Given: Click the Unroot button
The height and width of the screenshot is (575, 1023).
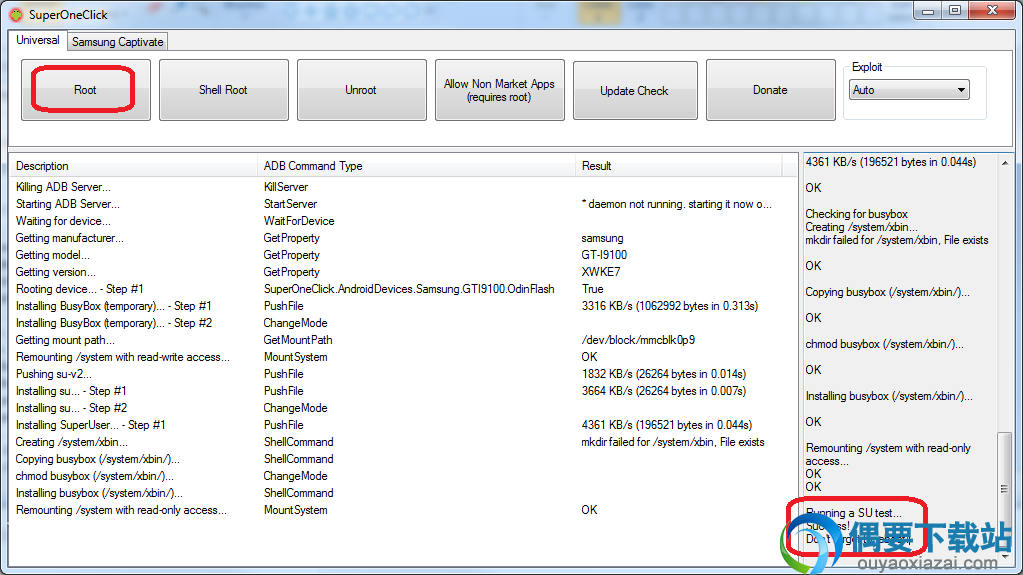Looking at the screenshot, I should (361, 90).
